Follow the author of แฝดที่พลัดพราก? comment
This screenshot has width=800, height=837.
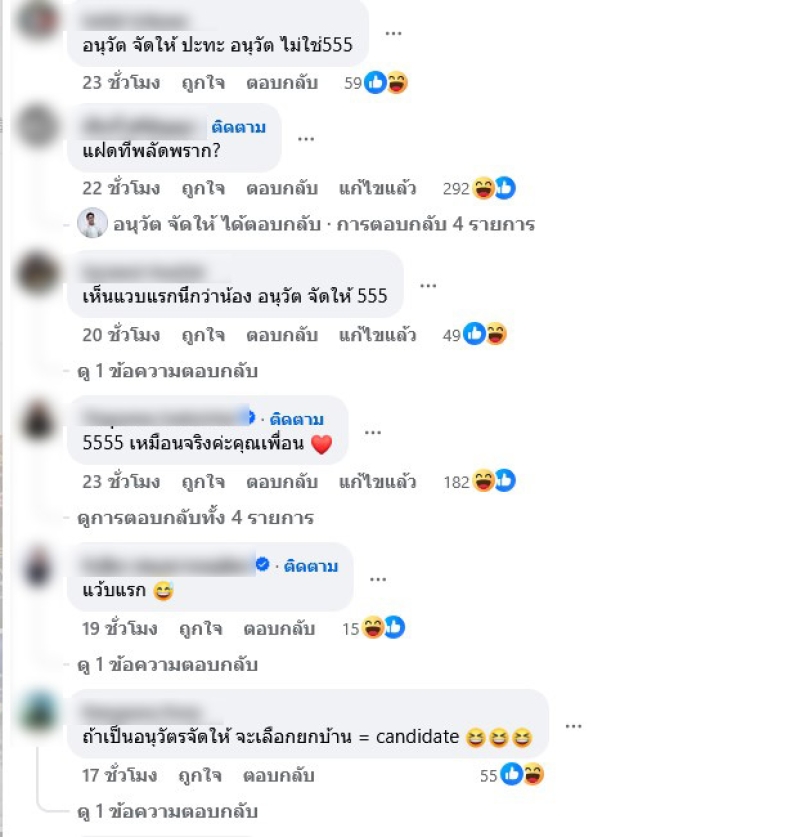[239, 127]
